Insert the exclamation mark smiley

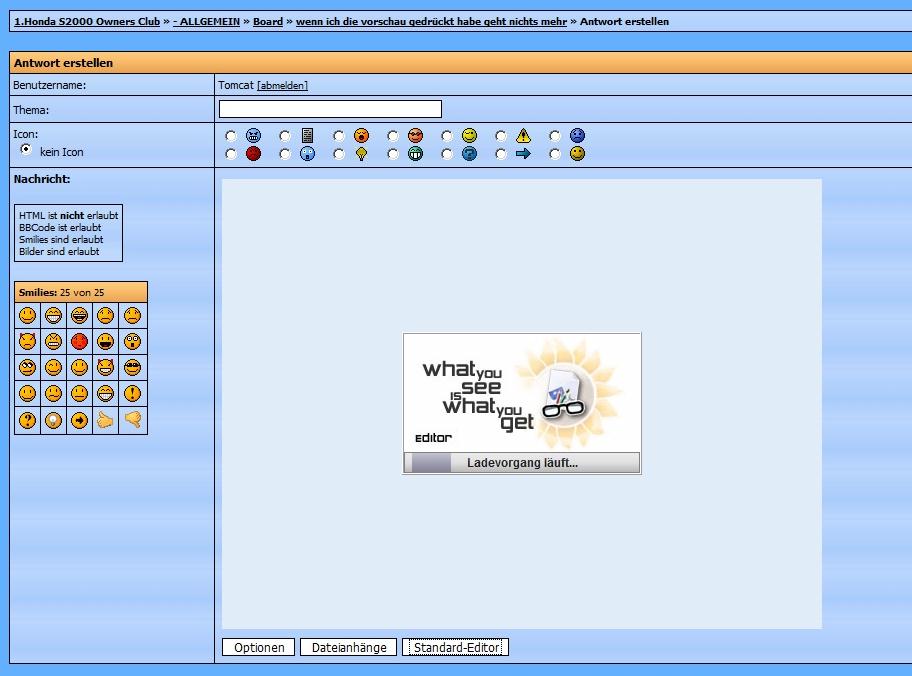pos(132,394)
